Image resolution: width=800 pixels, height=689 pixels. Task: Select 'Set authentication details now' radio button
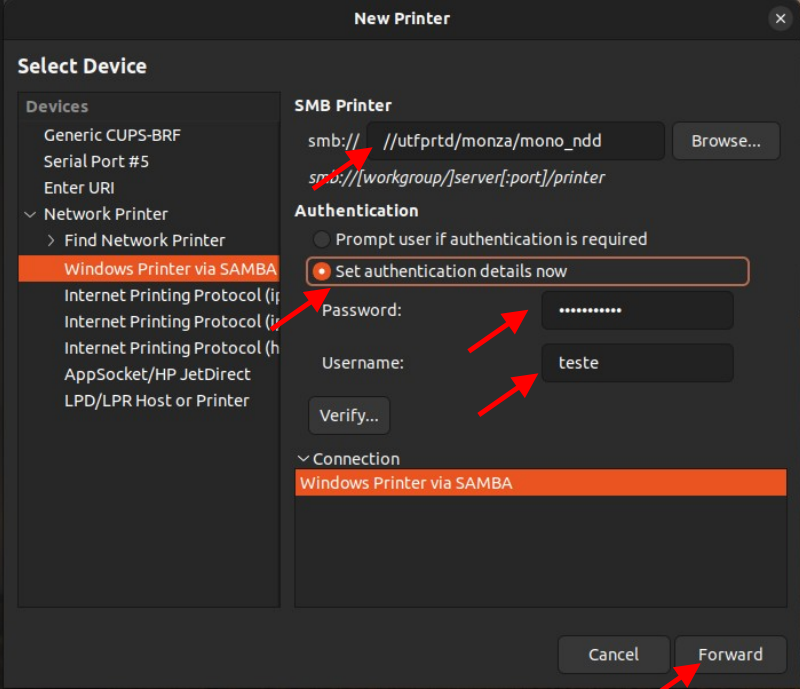(321, 271)
